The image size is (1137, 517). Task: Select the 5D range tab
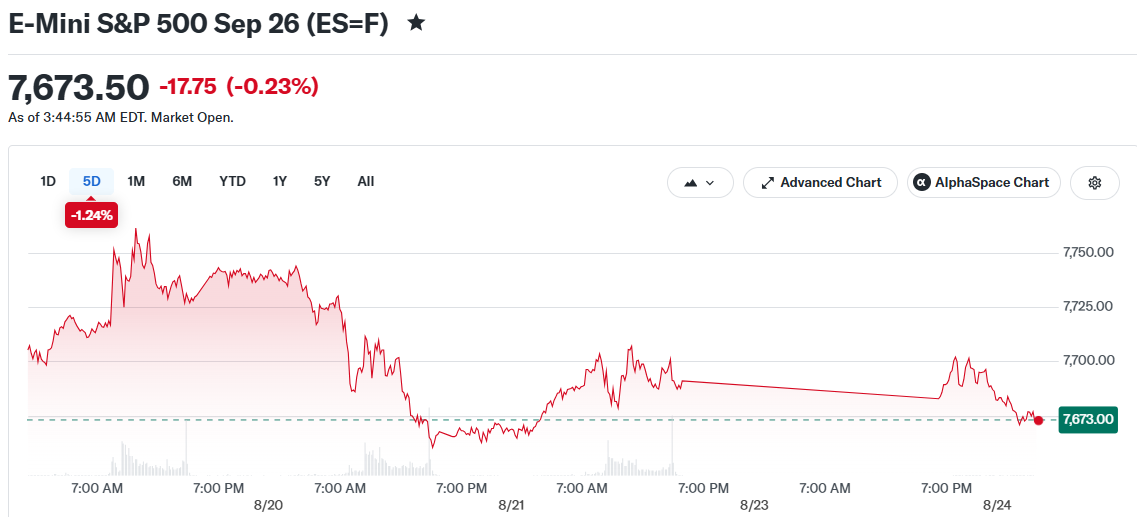(x=91, y=181)
